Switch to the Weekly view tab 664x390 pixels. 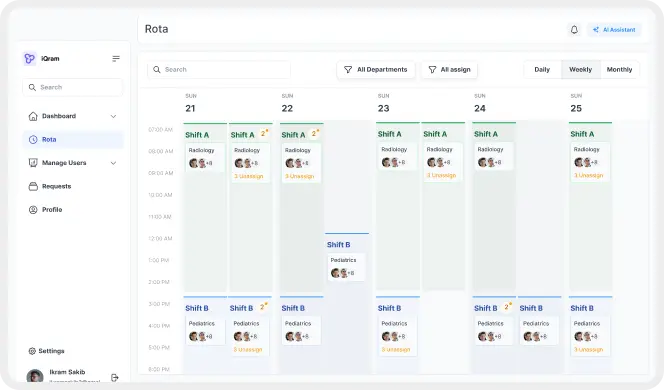coord(581,69)
